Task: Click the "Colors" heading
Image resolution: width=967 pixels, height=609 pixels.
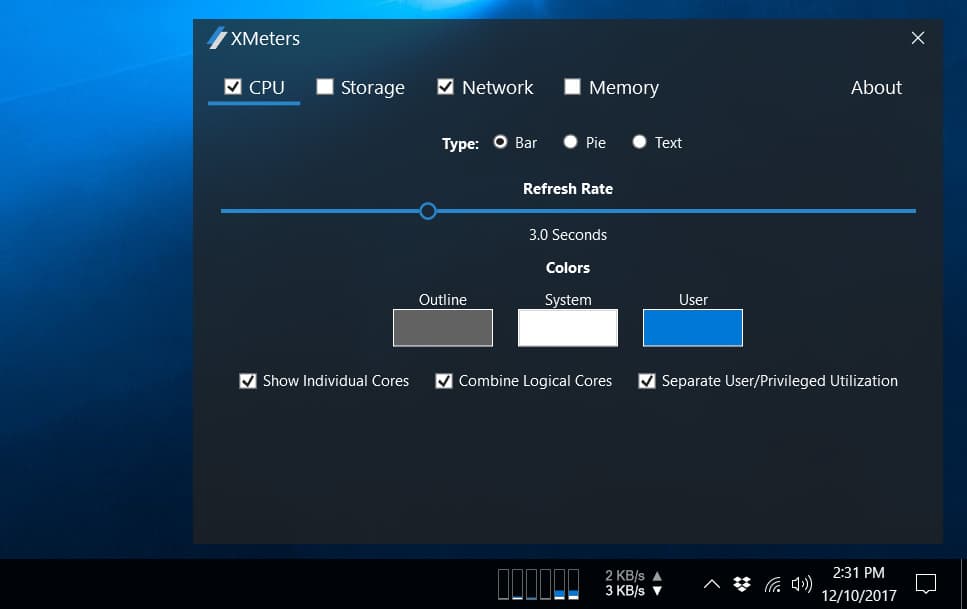Action: pyautogui.click(x=567, y=268)
